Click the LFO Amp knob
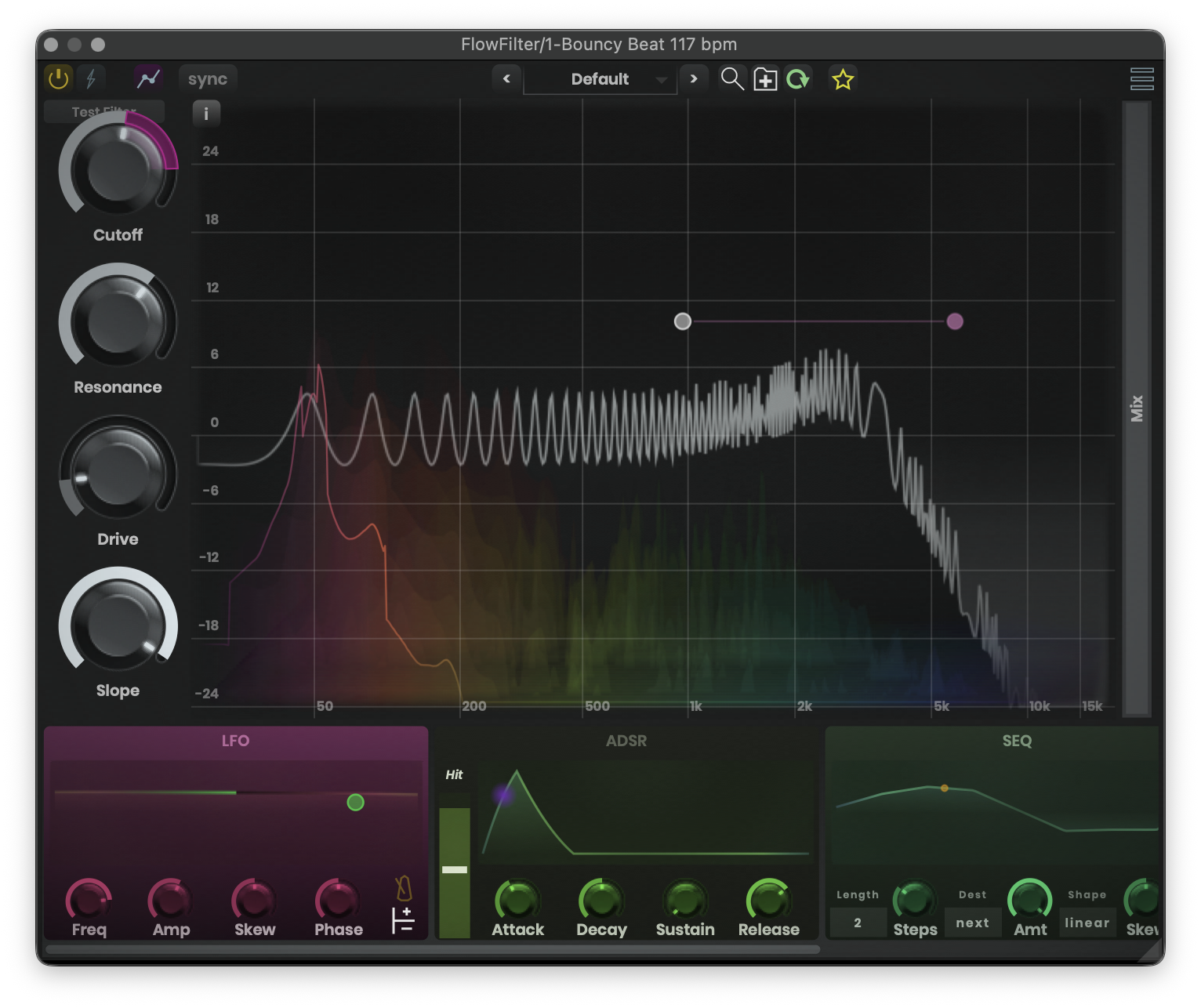 point(171,901)
